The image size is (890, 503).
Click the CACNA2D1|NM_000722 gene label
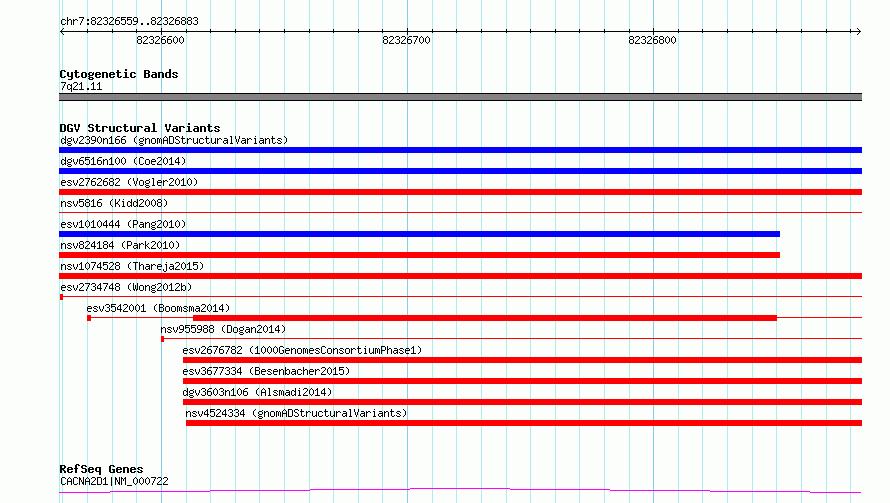114,481
